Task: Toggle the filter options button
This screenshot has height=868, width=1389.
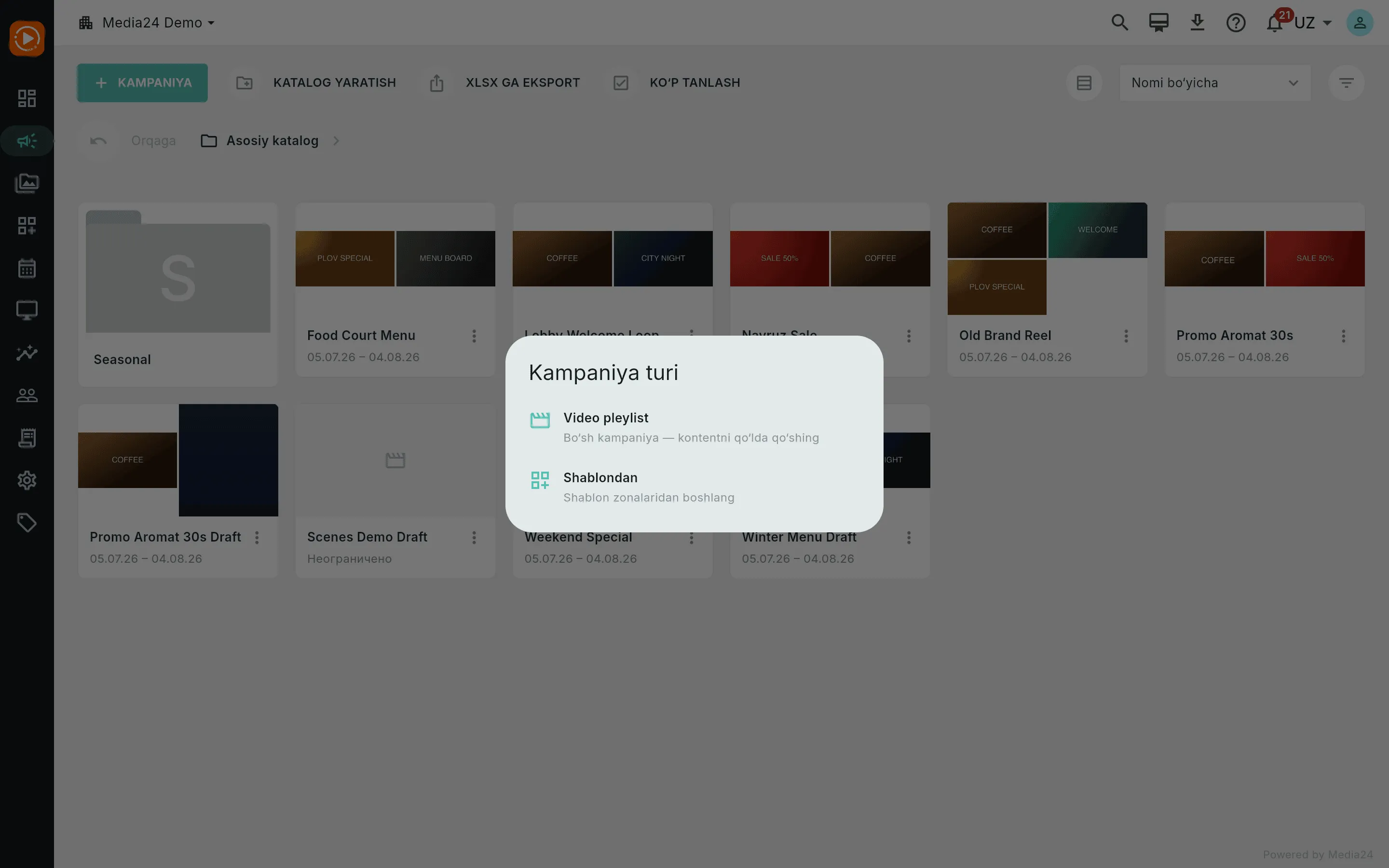Action: point(1346,82)
